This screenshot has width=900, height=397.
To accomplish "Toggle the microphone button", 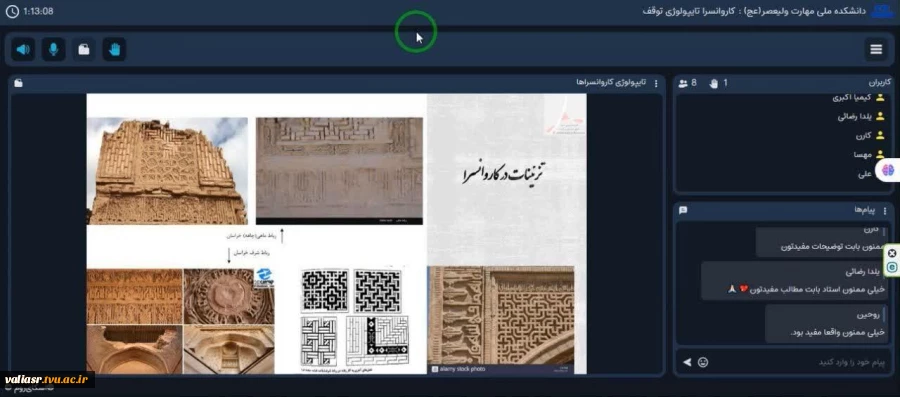I will click(x=53, y=50).
